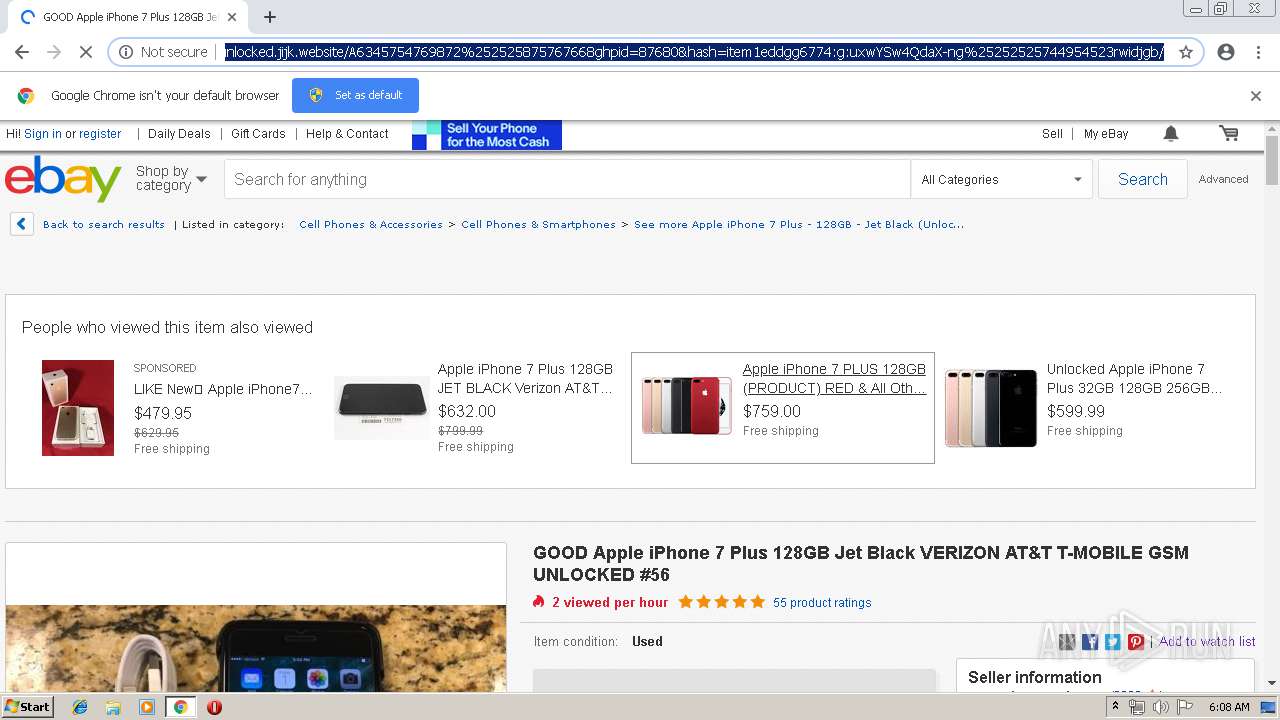The image size is (1280, 720).
Task: Open Unlocked Apple iPhone 7 Plus 32GB listing
Action: coord(1134,378)
